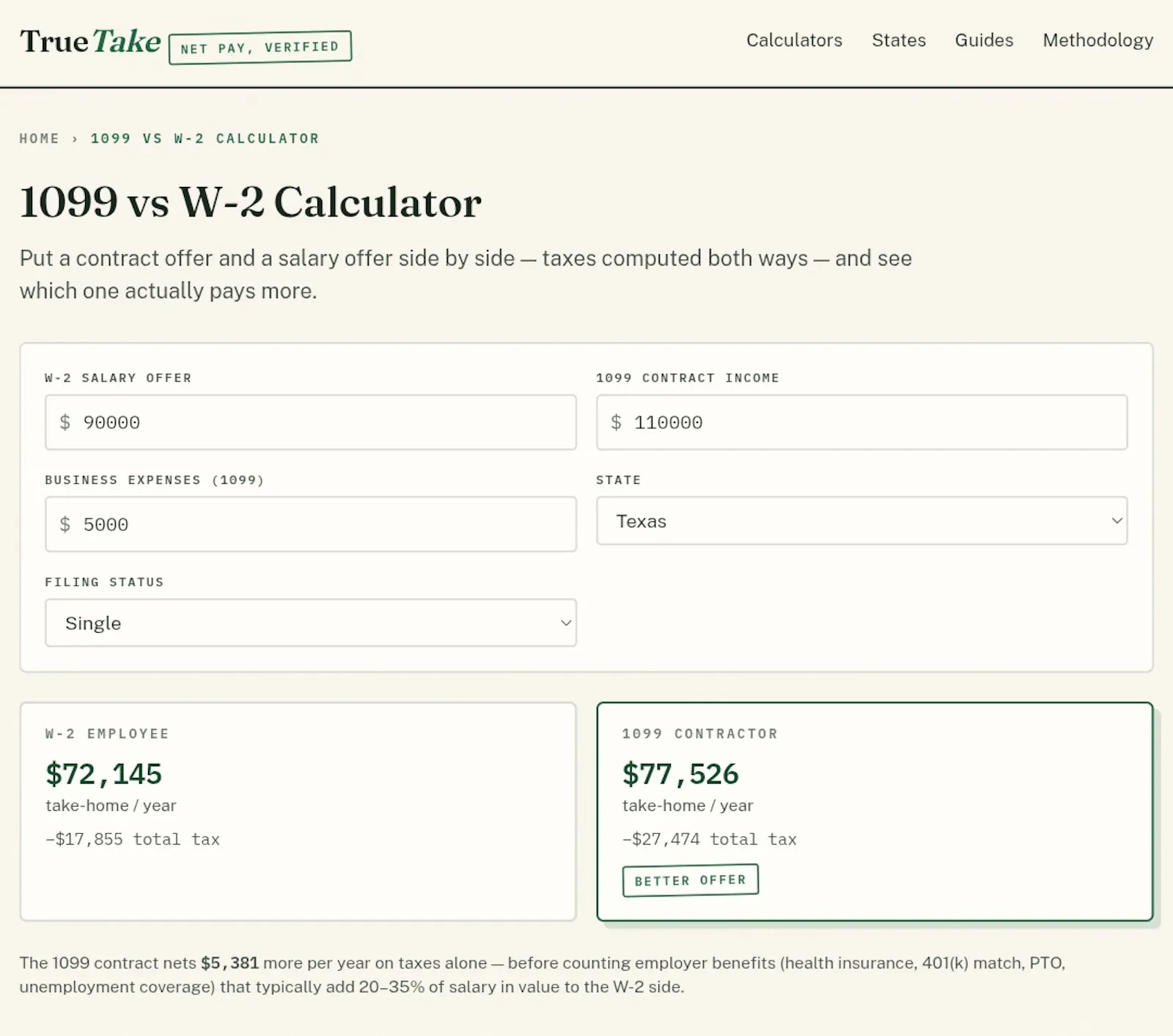
Task: Click the $77,526 take-home amount
Action: point(680,774)
